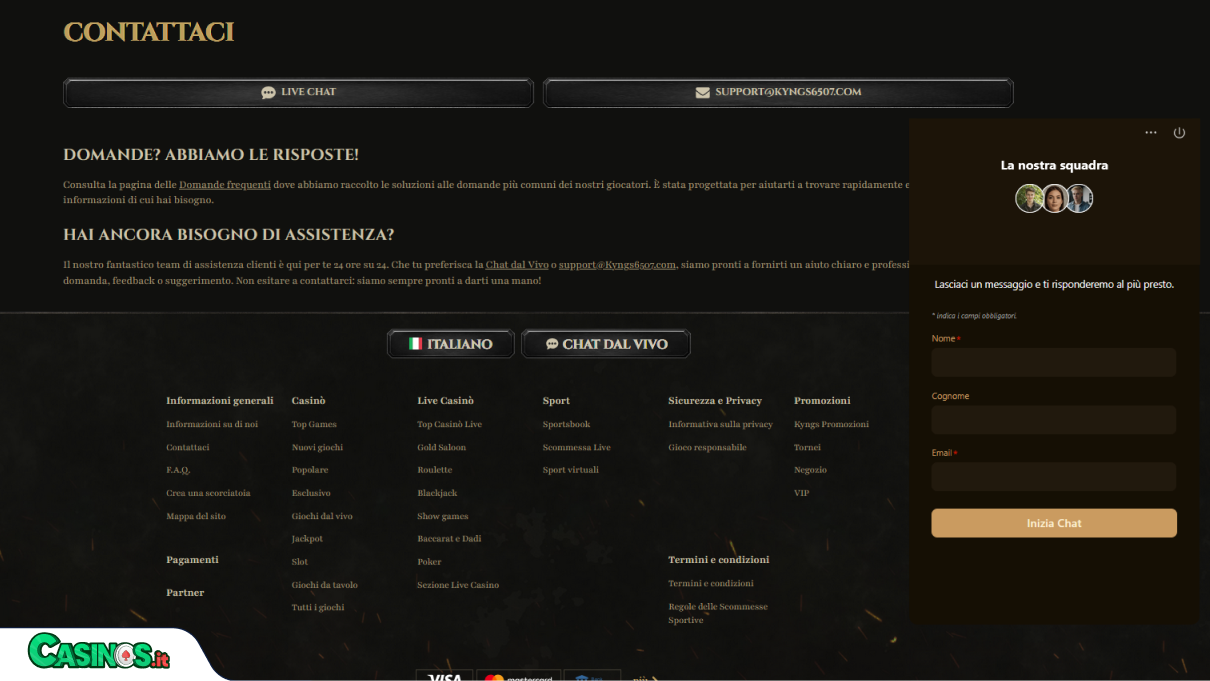Screen dimensions: 1210x681
Task: Open the Pagamenti footer link
Action: point(192,560)
